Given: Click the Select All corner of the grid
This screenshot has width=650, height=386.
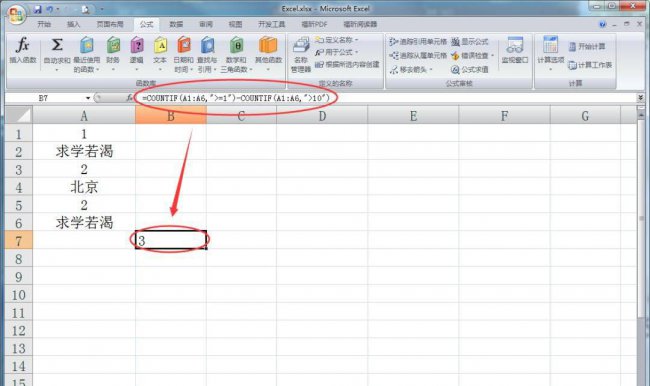Looking at the screenshot, I should (19, 115).
